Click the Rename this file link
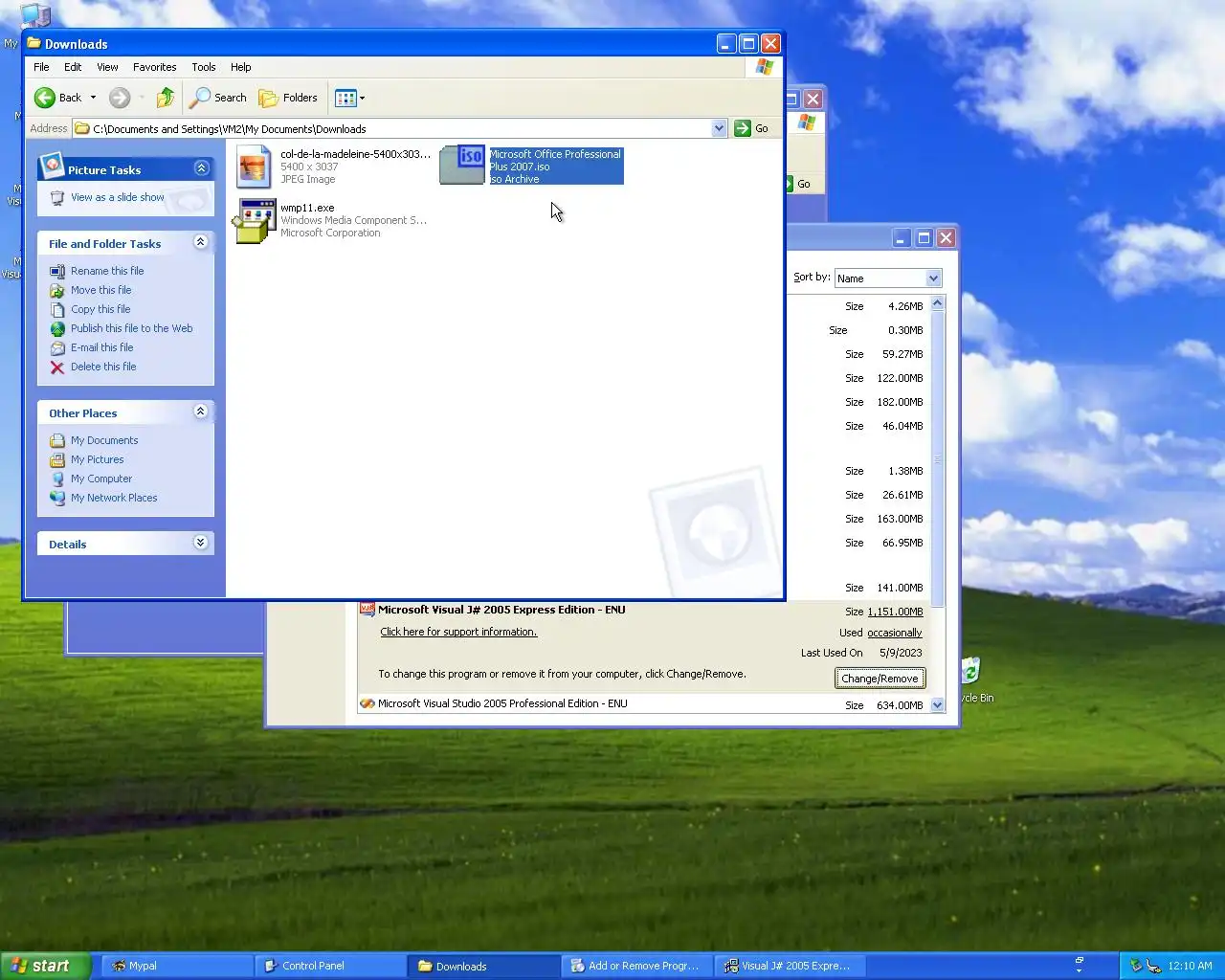Image resolution: width=1225 pixels, height=980 pixels. click(x=107, y=271)
